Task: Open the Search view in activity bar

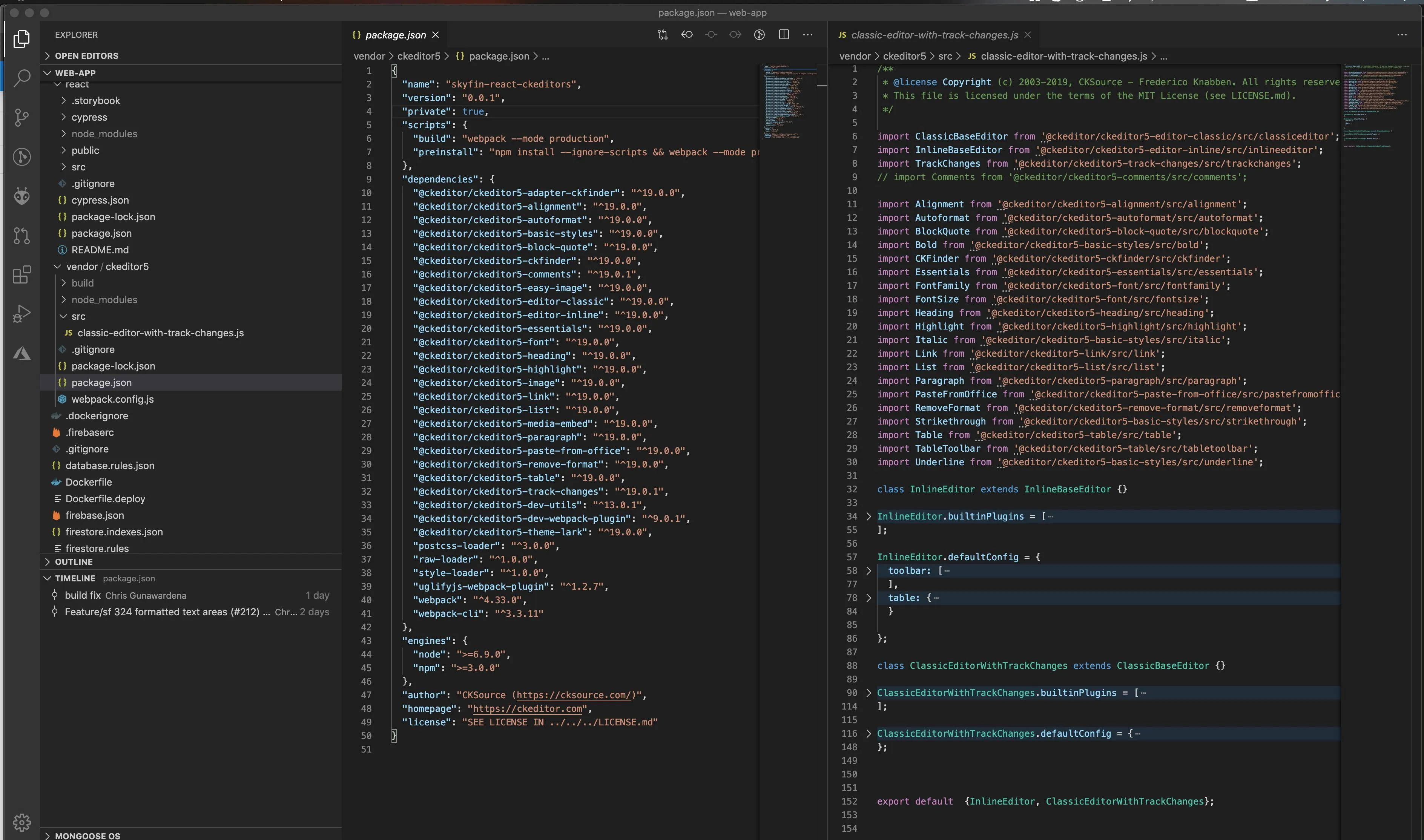Action: [21, 78]
